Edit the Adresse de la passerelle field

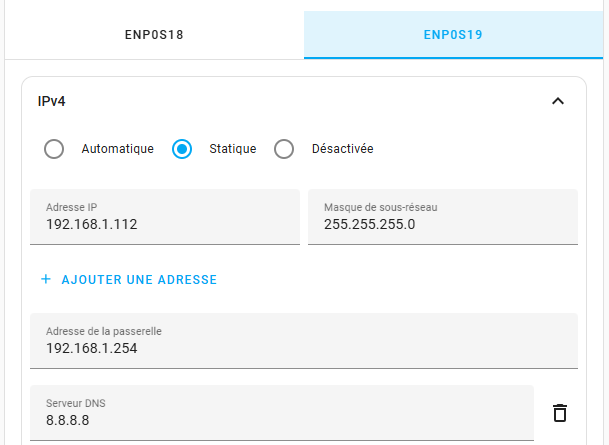coord(304,341)
